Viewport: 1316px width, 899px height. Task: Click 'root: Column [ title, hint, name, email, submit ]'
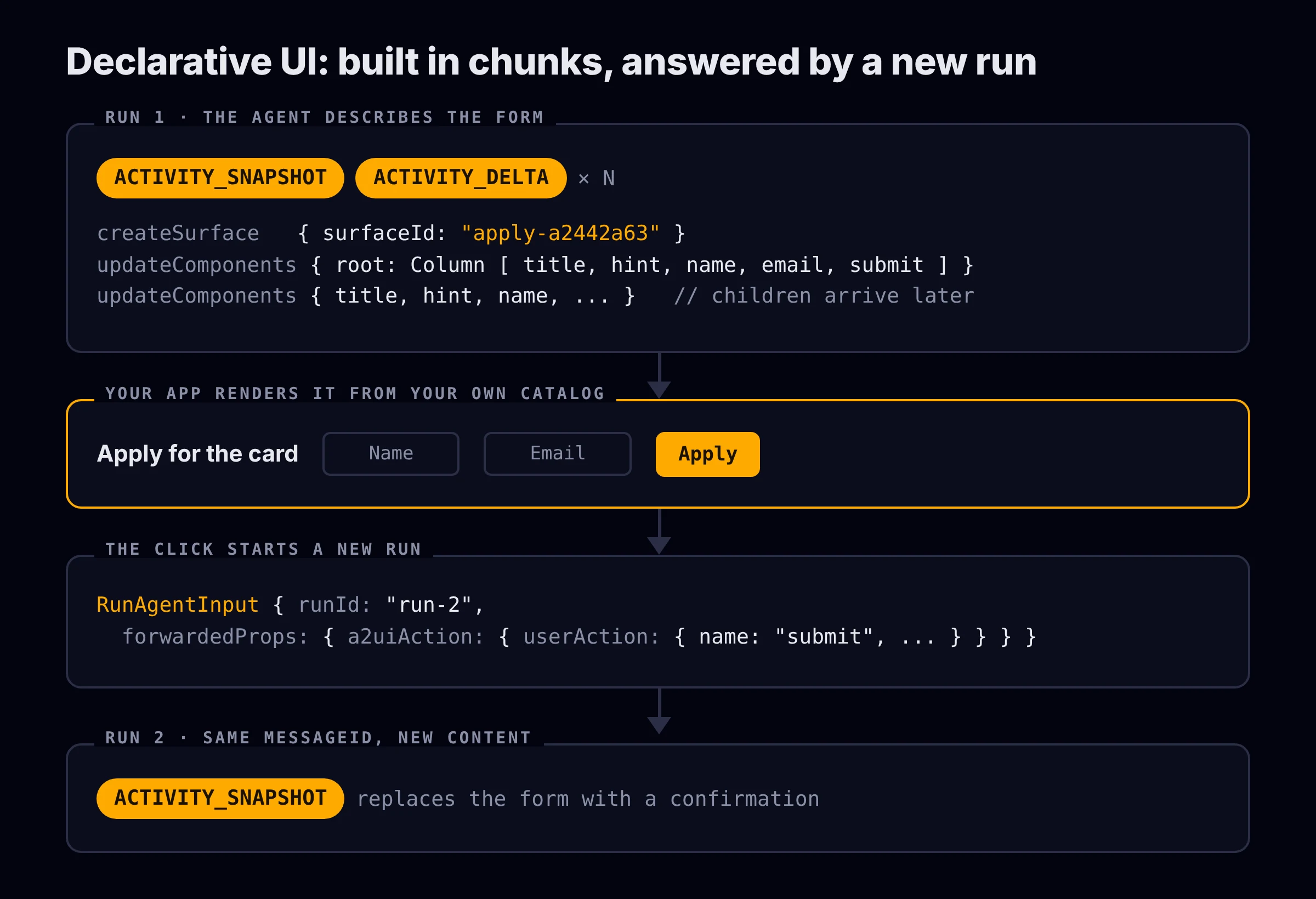coord(641,265)
